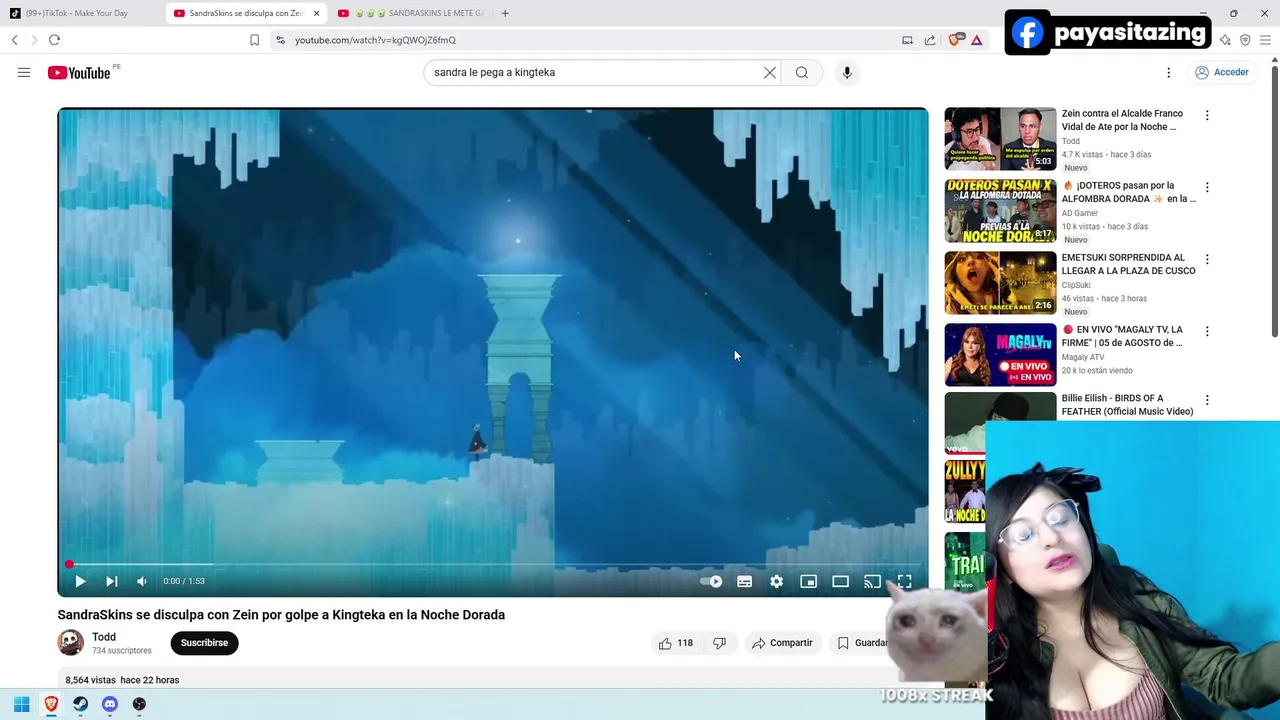Viewport: 1280px width, 720px height.
Task: Open a new browser tab
Action: pyautogui.click(x=505, y=13)
